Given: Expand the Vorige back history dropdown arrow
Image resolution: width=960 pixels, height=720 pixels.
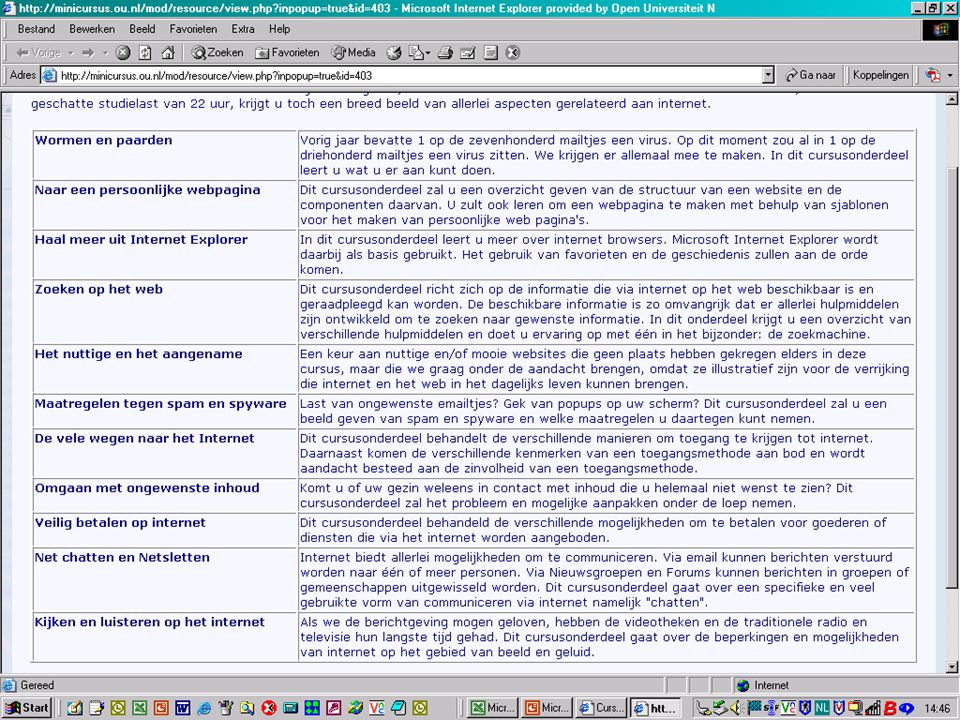Looking at the screenshot, I should (x=71, y=53).
